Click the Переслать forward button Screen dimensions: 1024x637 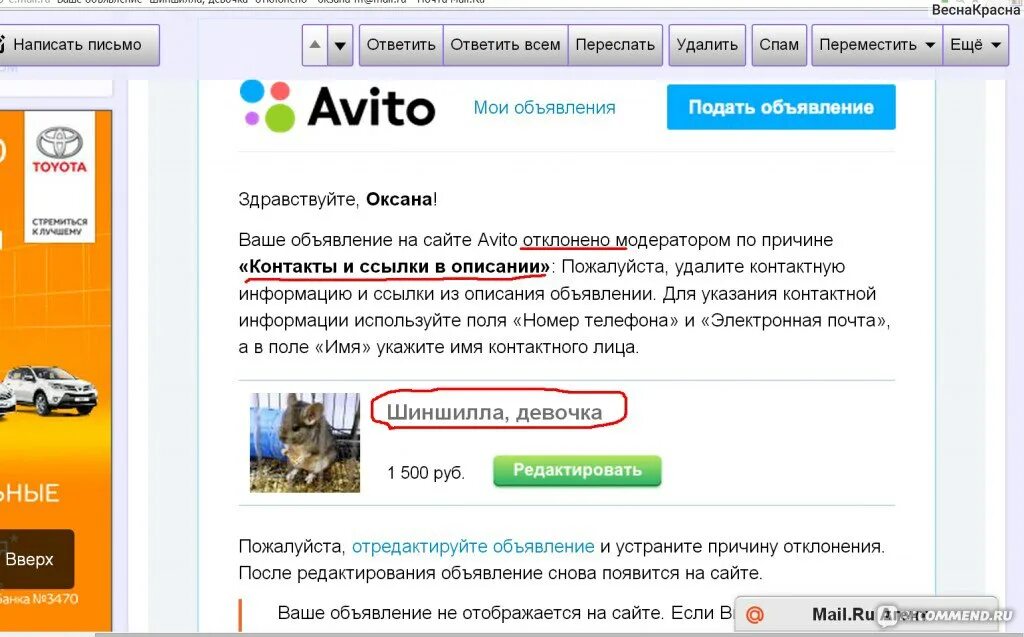[615, 45]
